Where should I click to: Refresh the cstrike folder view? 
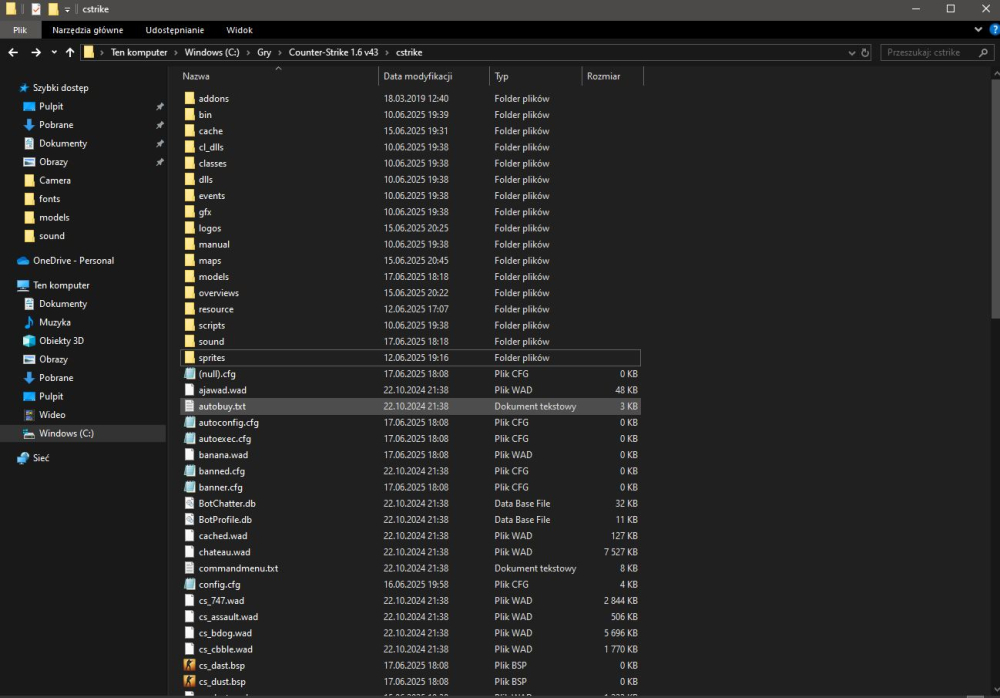coord(864,52)
